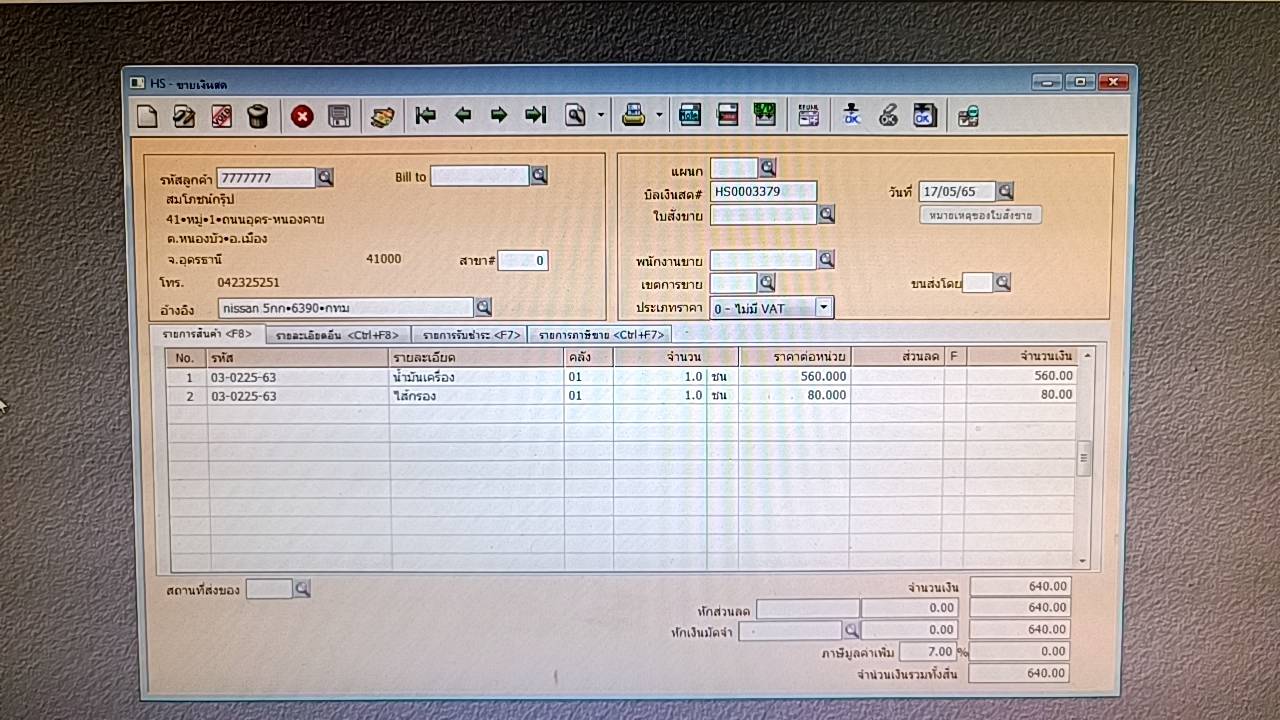Open the ใบสั่งขาย lookup magnifier
The image size is (1280, 720).
click(826, 214)
